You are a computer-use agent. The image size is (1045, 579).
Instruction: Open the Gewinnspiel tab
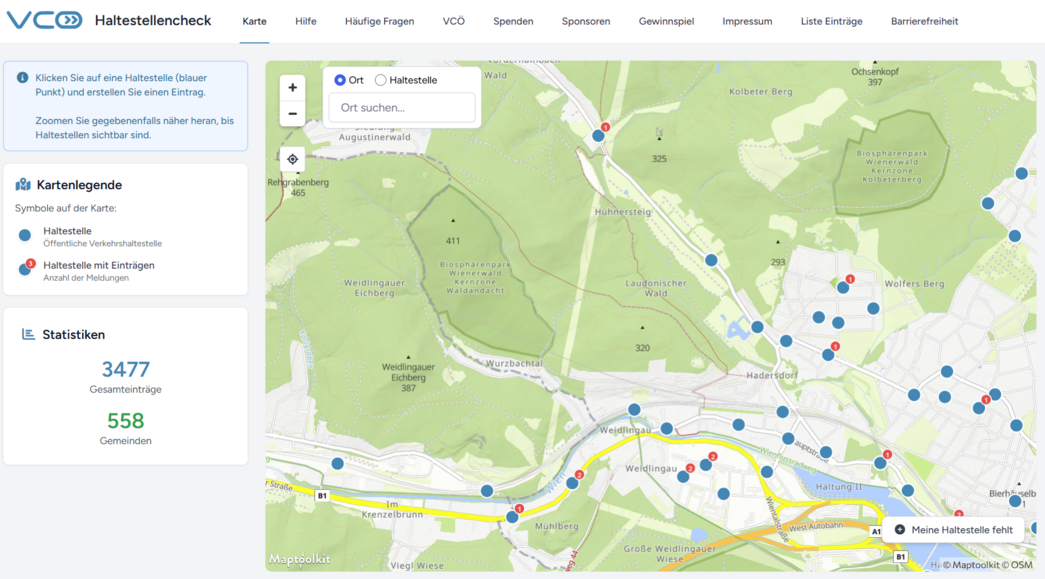[666, 21]
